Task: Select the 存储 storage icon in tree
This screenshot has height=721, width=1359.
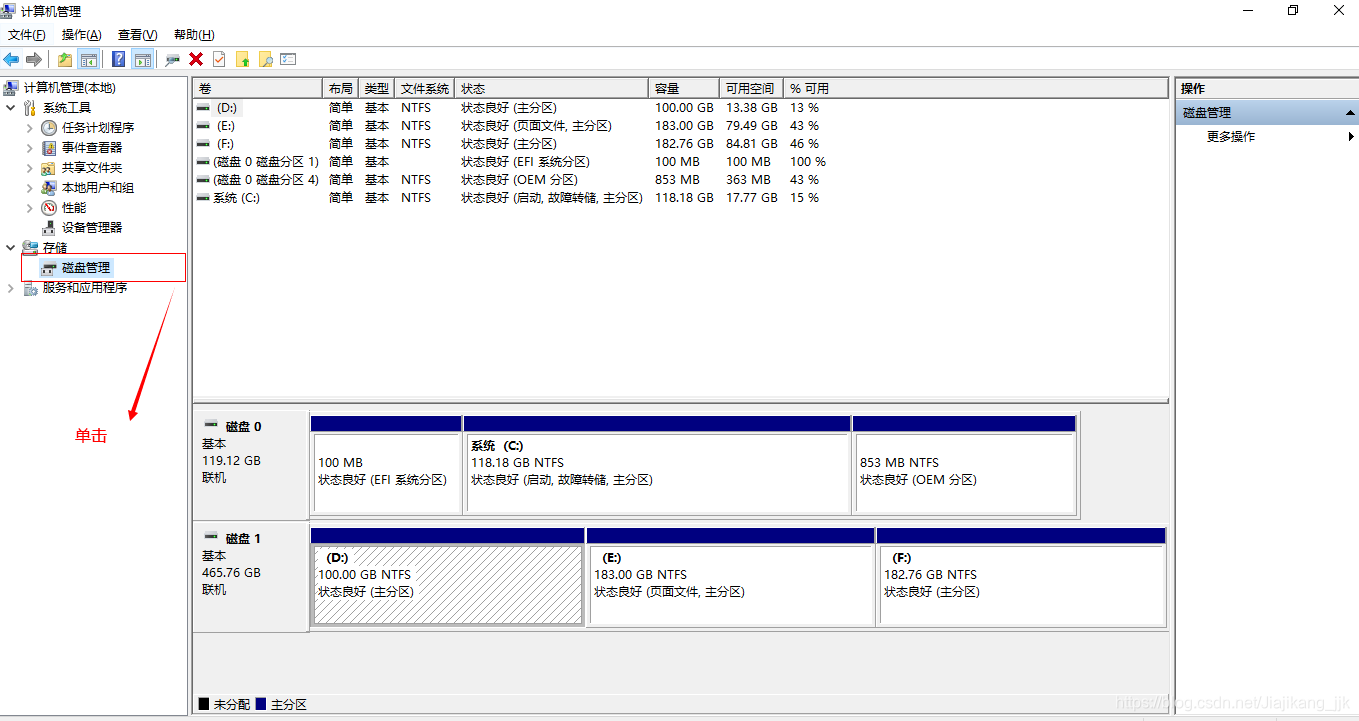Action: [x=30, y=247]
